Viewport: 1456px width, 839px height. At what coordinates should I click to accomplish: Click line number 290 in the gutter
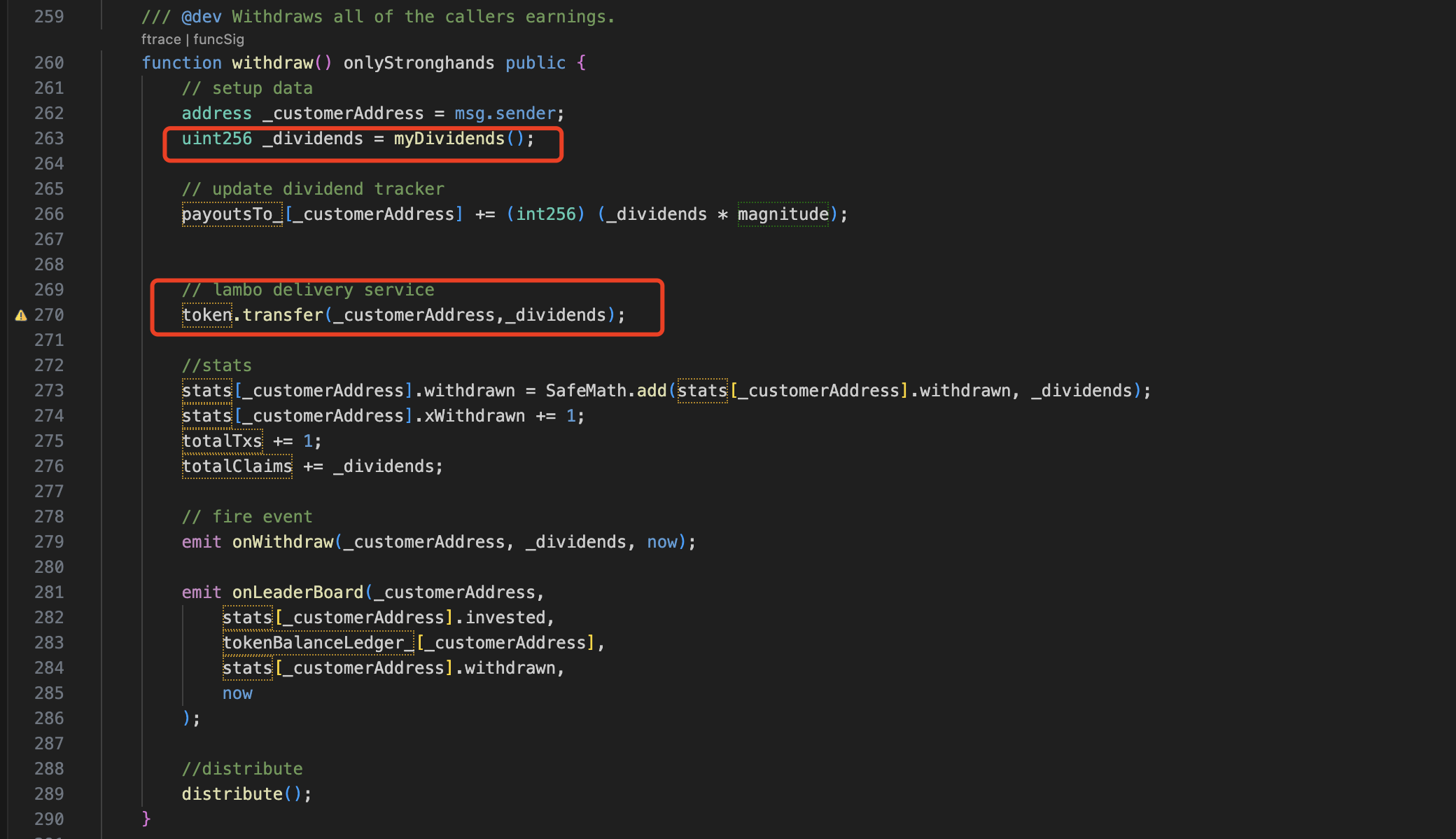[x=49, y=819]
